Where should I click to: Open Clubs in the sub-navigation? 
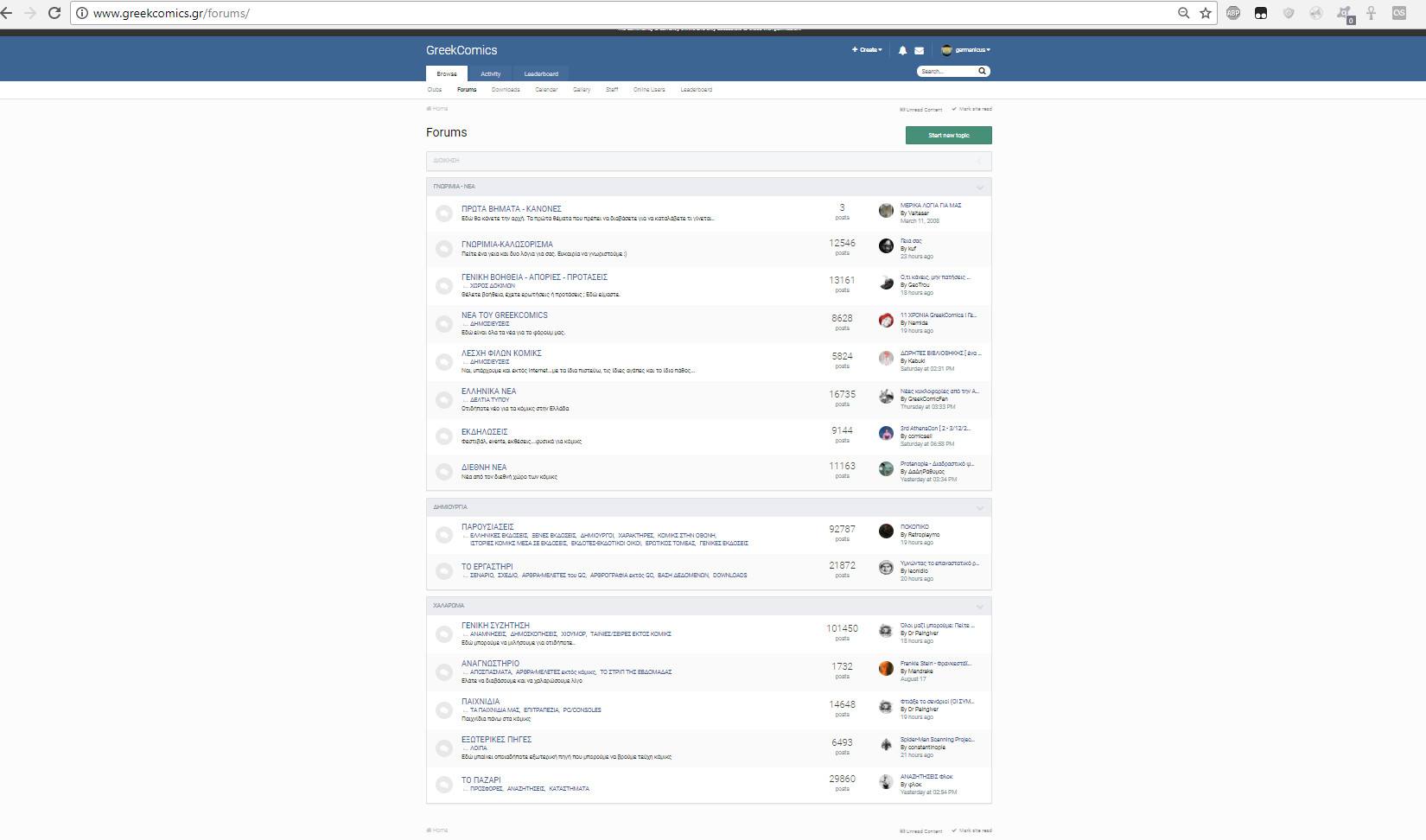pyautogui.click(x=435, y=90)
